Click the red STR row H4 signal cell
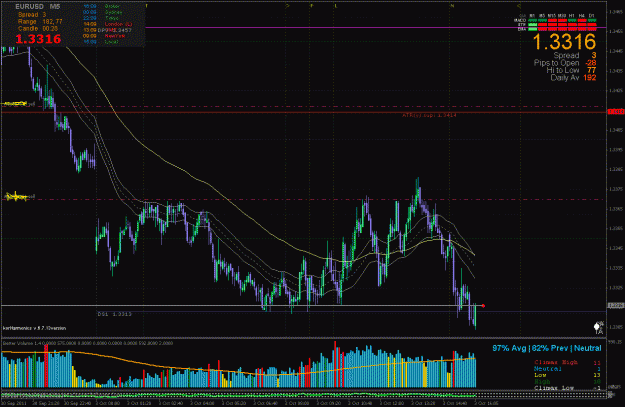The width and height of the screenshot is (625, 407). click(x=582, y=24)
